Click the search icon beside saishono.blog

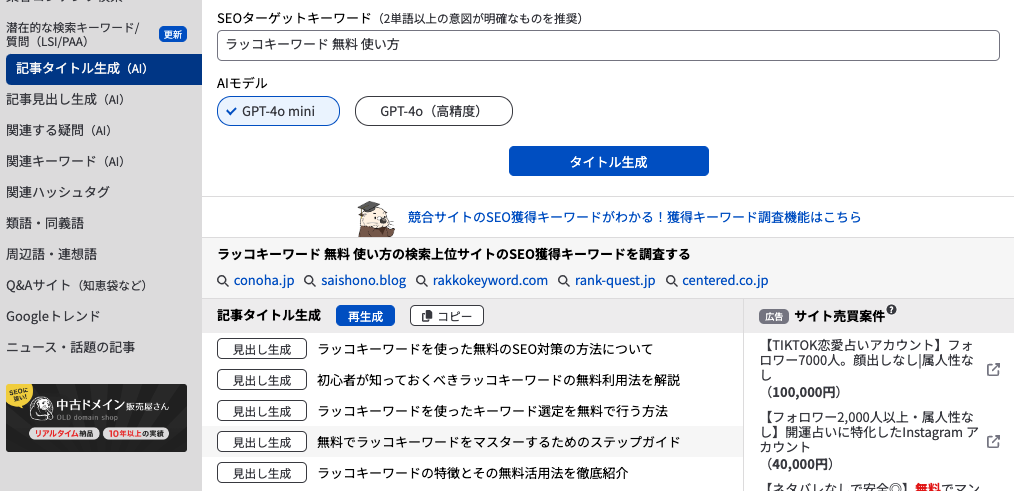pos(310,281)
